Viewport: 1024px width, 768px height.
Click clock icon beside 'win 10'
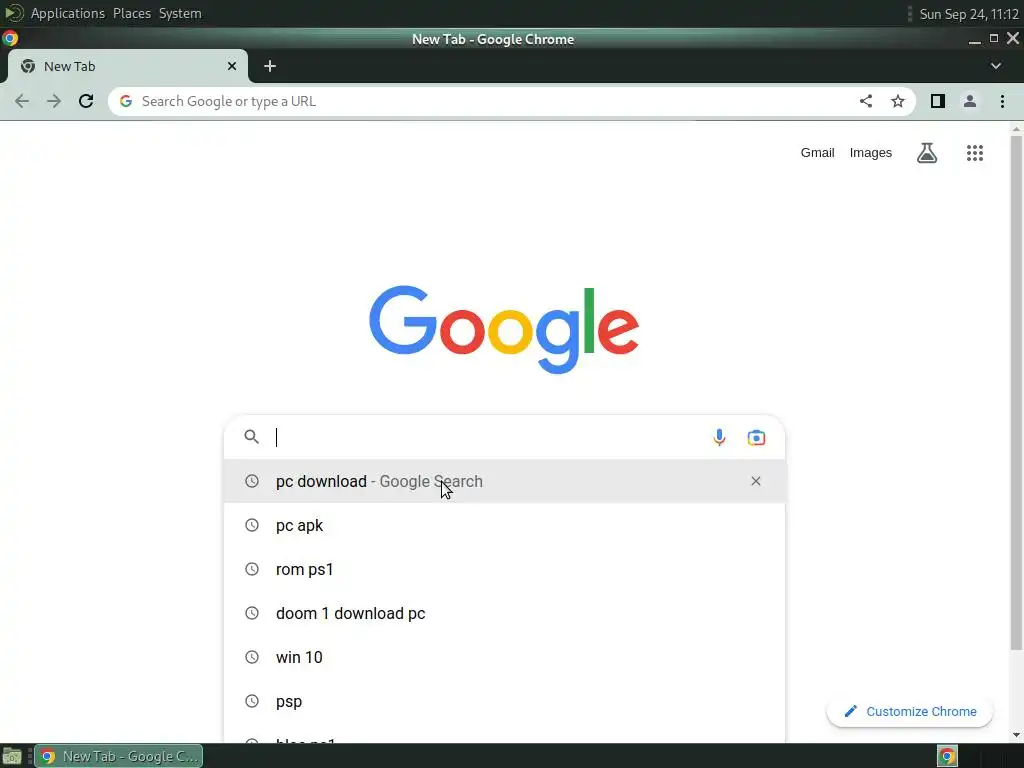(251, 657)
